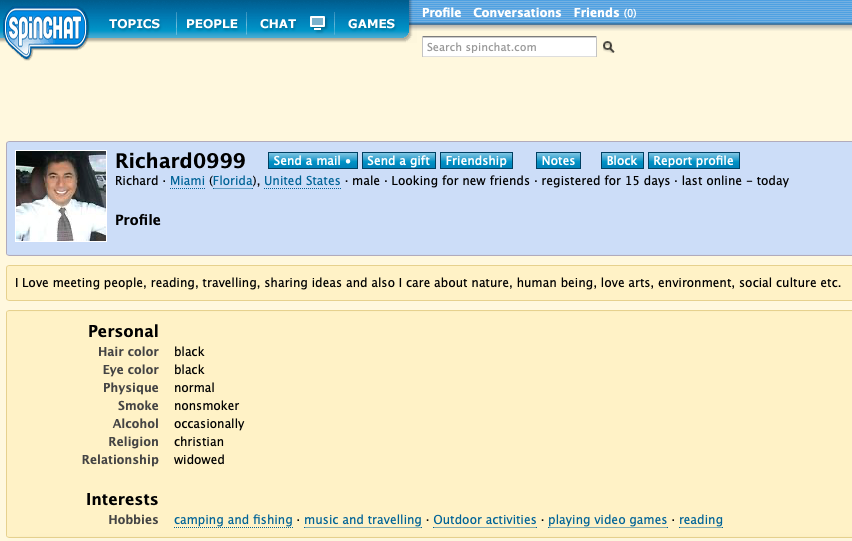Screen dimensions: 852x541
Task: Click the Smoke value 'nonsmoker'
Action: [x=206, y=406]
